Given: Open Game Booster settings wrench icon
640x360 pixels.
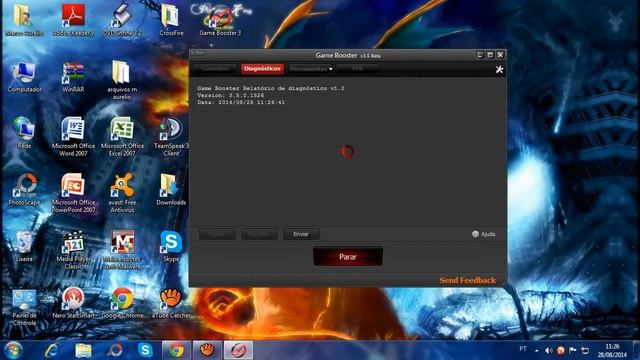Looking at the screenshot, I should pyautogui.click(x=499, y=69).
